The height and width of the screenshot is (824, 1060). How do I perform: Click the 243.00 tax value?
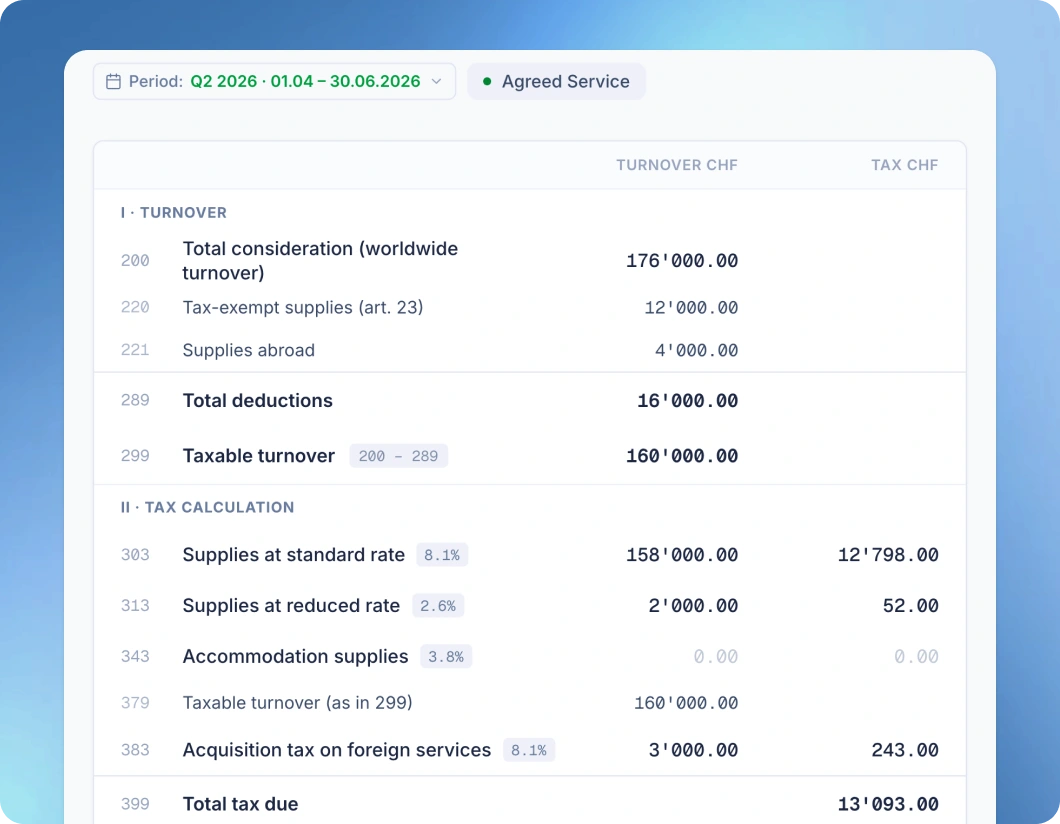pos(905,750)
